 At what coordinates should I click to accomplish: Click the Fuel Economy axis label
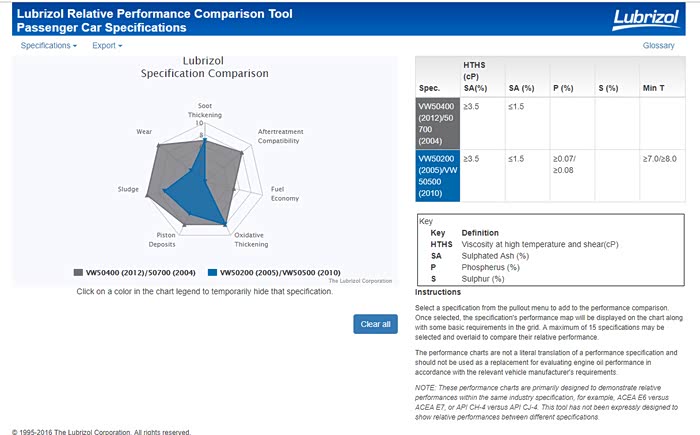click(284, 193)
